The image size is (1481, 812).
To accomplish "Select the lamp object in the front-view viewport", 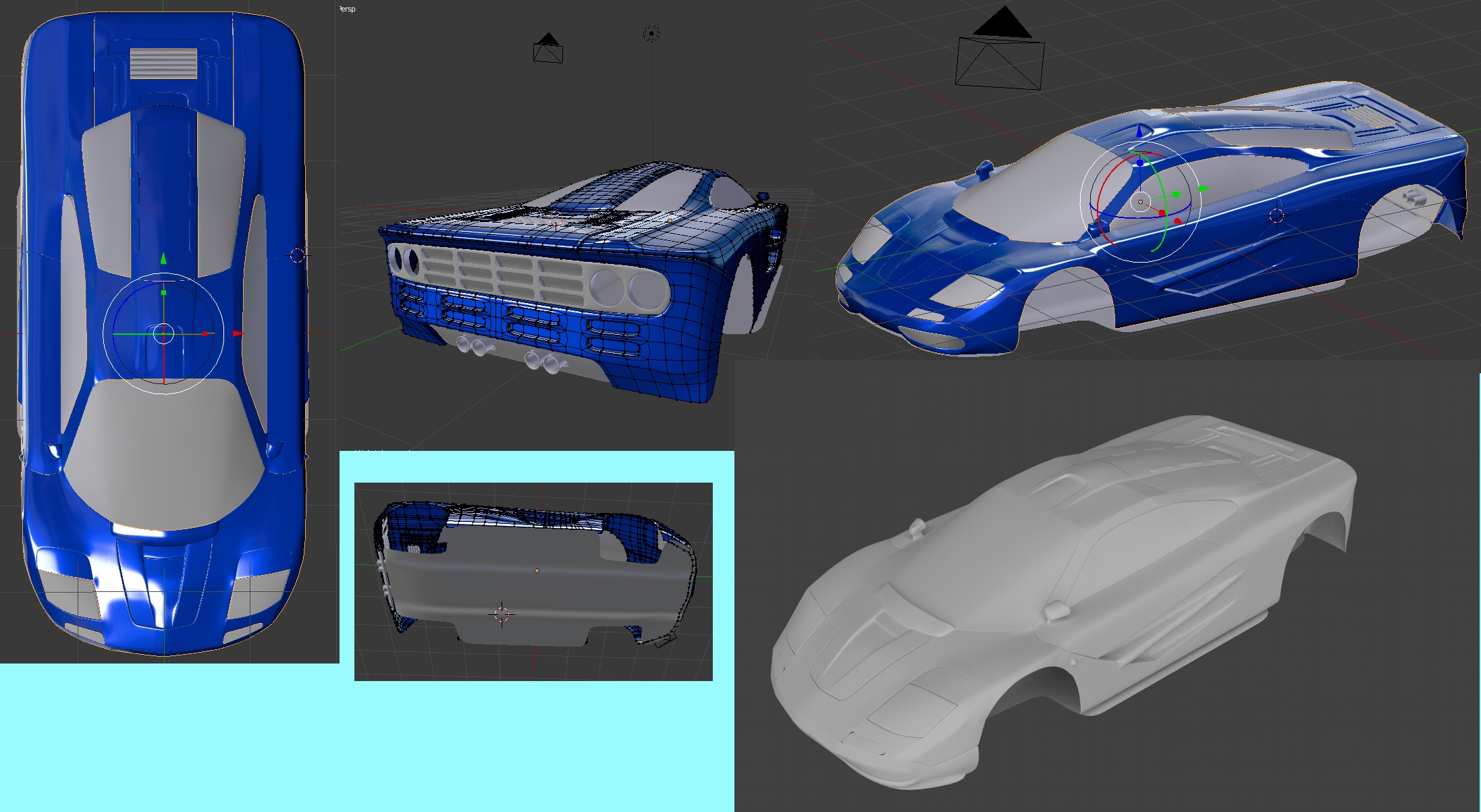I will click(x=651, y=33).
